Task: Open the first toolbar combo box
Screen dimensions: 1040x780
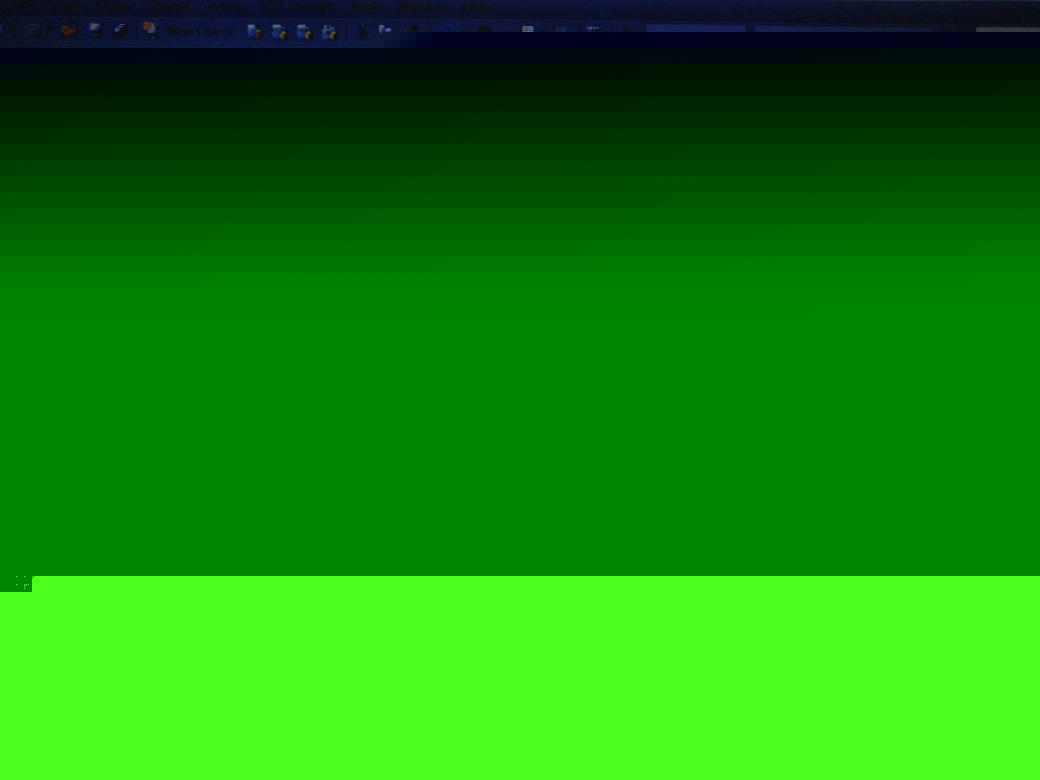Action: tap(695, 31)
